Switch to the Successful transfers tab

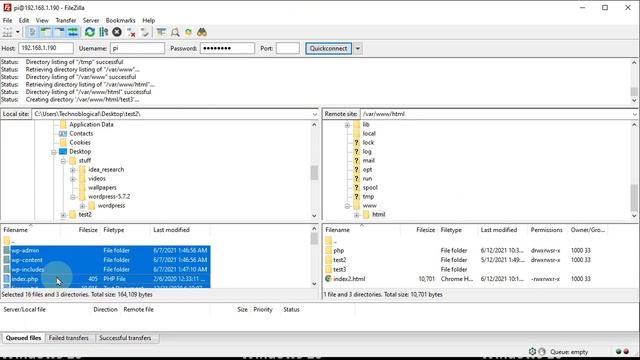click(x=125, y=338)
